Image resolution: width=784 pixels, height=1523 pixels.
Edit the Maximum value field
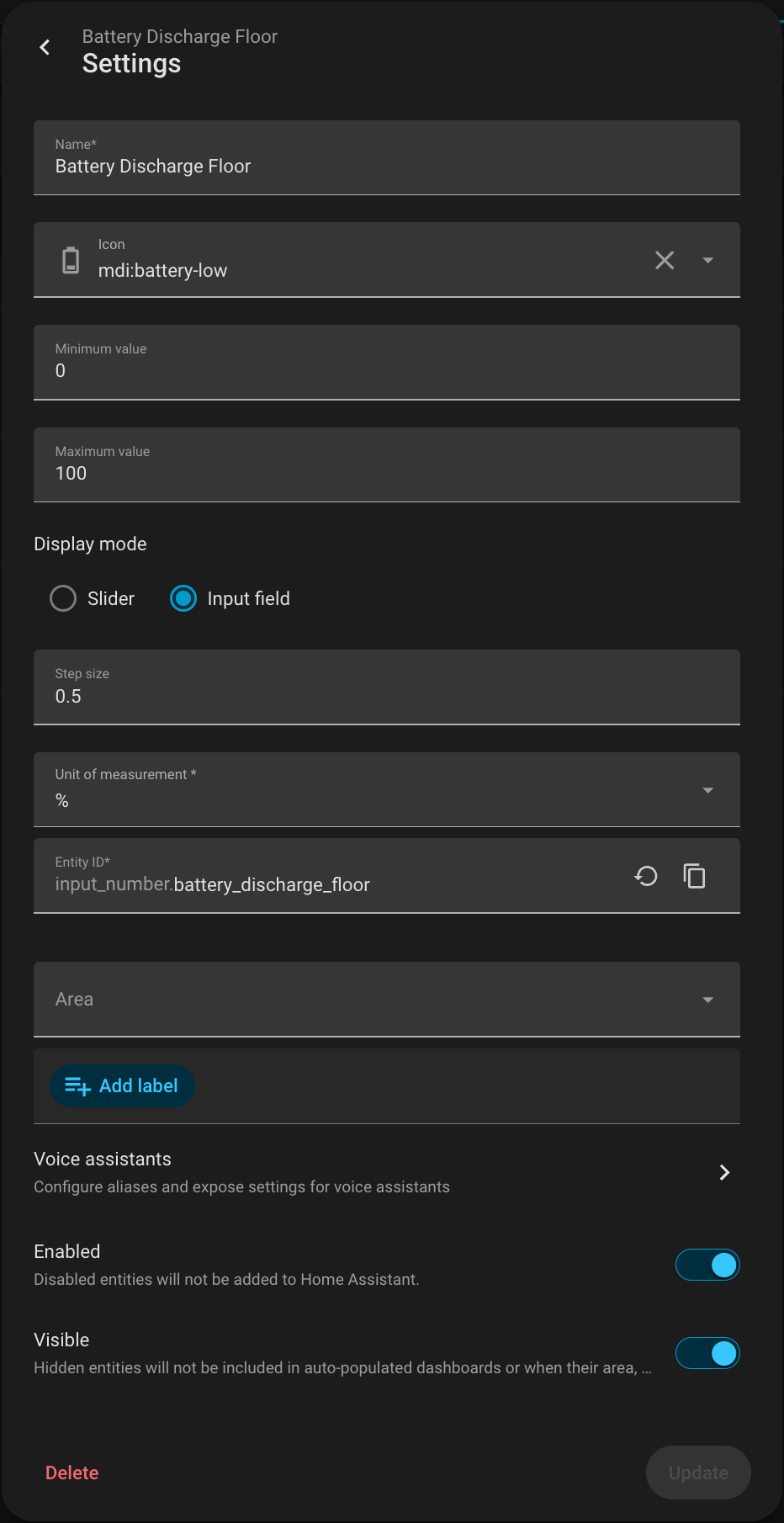[x=387, y=465]
